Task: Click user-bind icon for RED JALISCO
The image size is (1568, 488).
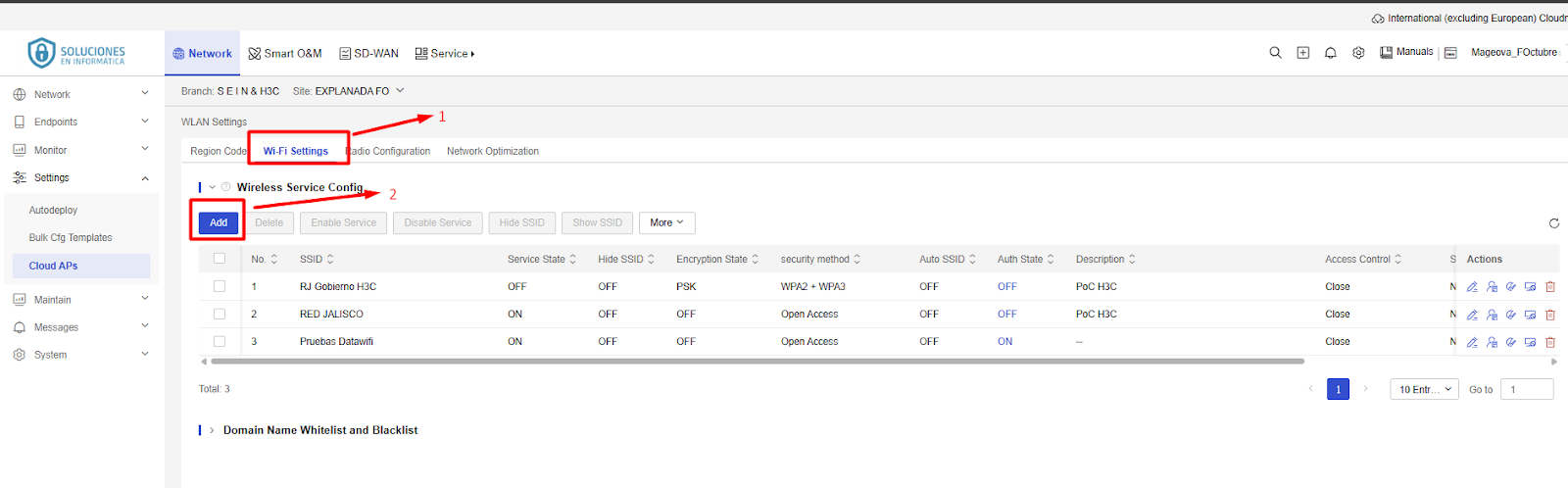Action: [1492, 315]
